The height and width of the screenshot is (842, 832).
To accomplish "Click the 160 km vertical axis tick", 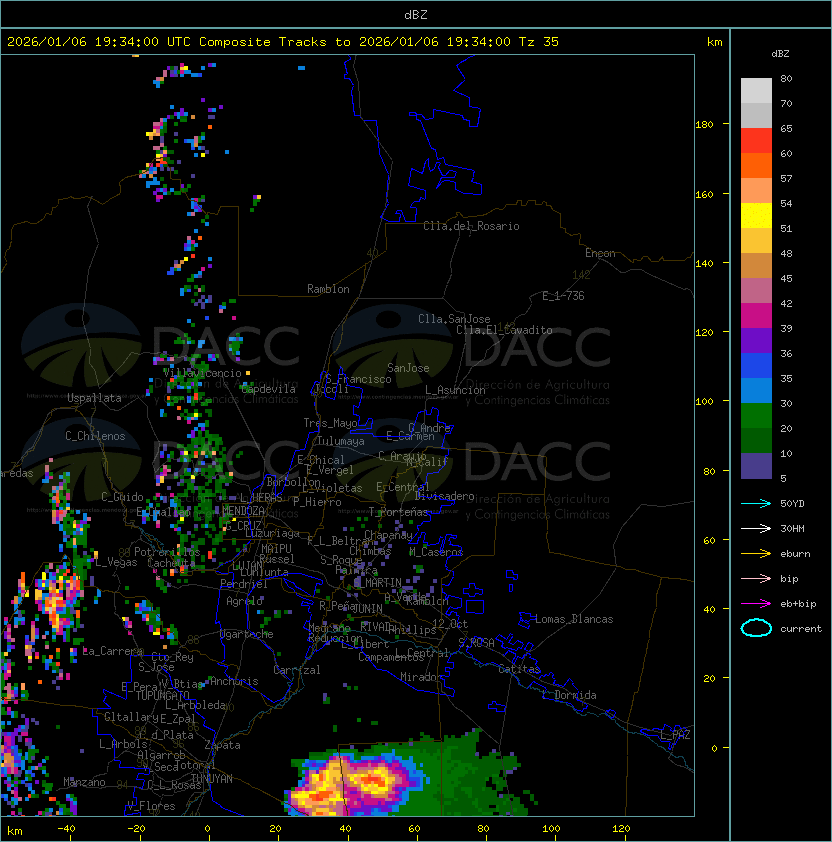I will (704, 194).
